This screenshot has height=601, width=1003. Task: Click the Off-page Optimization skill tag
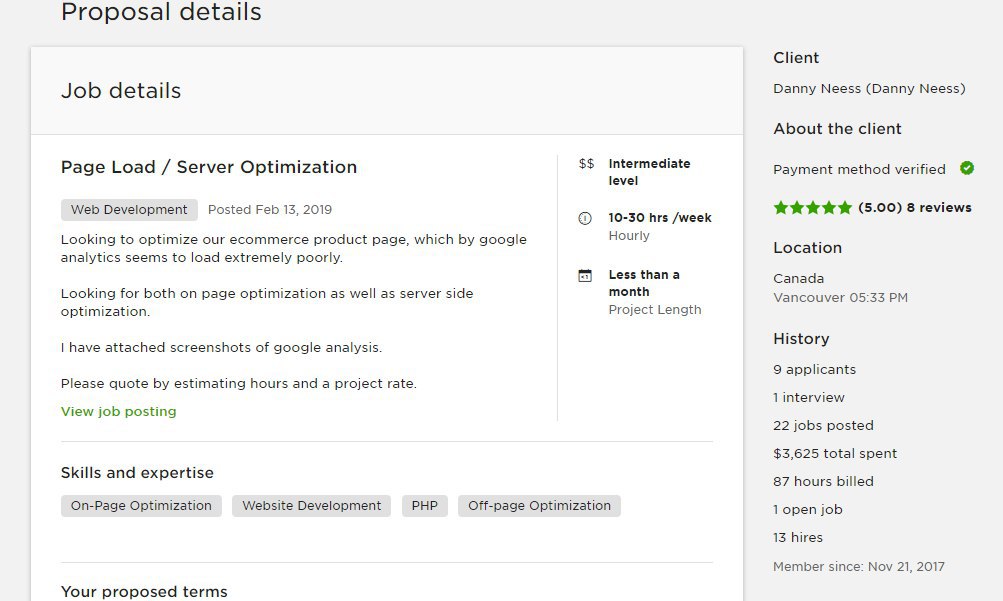(539, 506)
